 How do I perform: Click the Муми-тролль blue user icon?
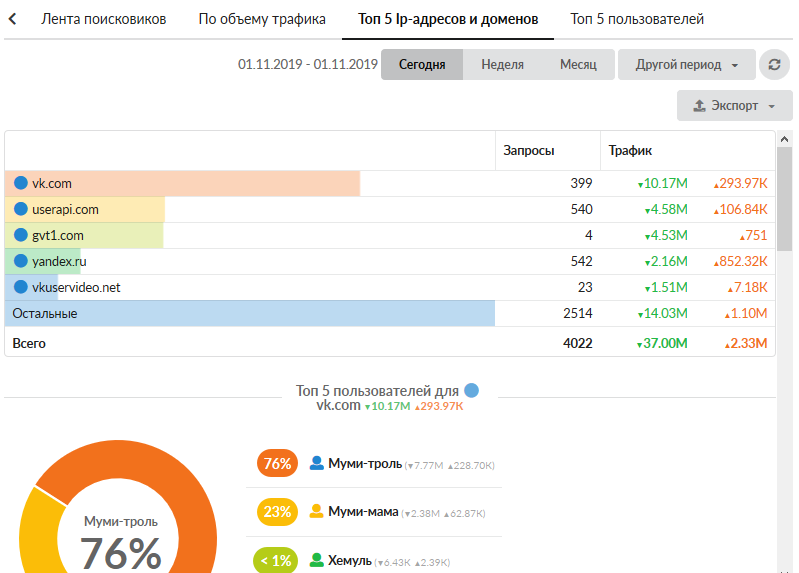(317, 464)
